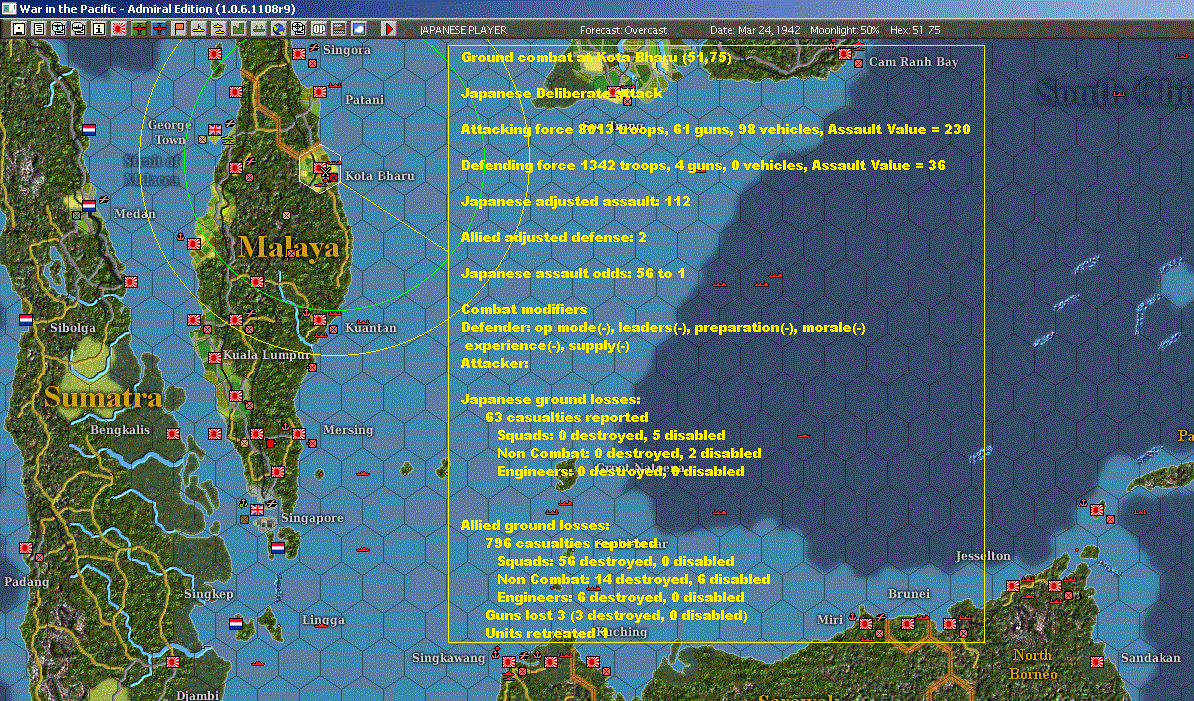
Task: Click the 'Defending force 1342 troops' line
Action: pos(703,165)
